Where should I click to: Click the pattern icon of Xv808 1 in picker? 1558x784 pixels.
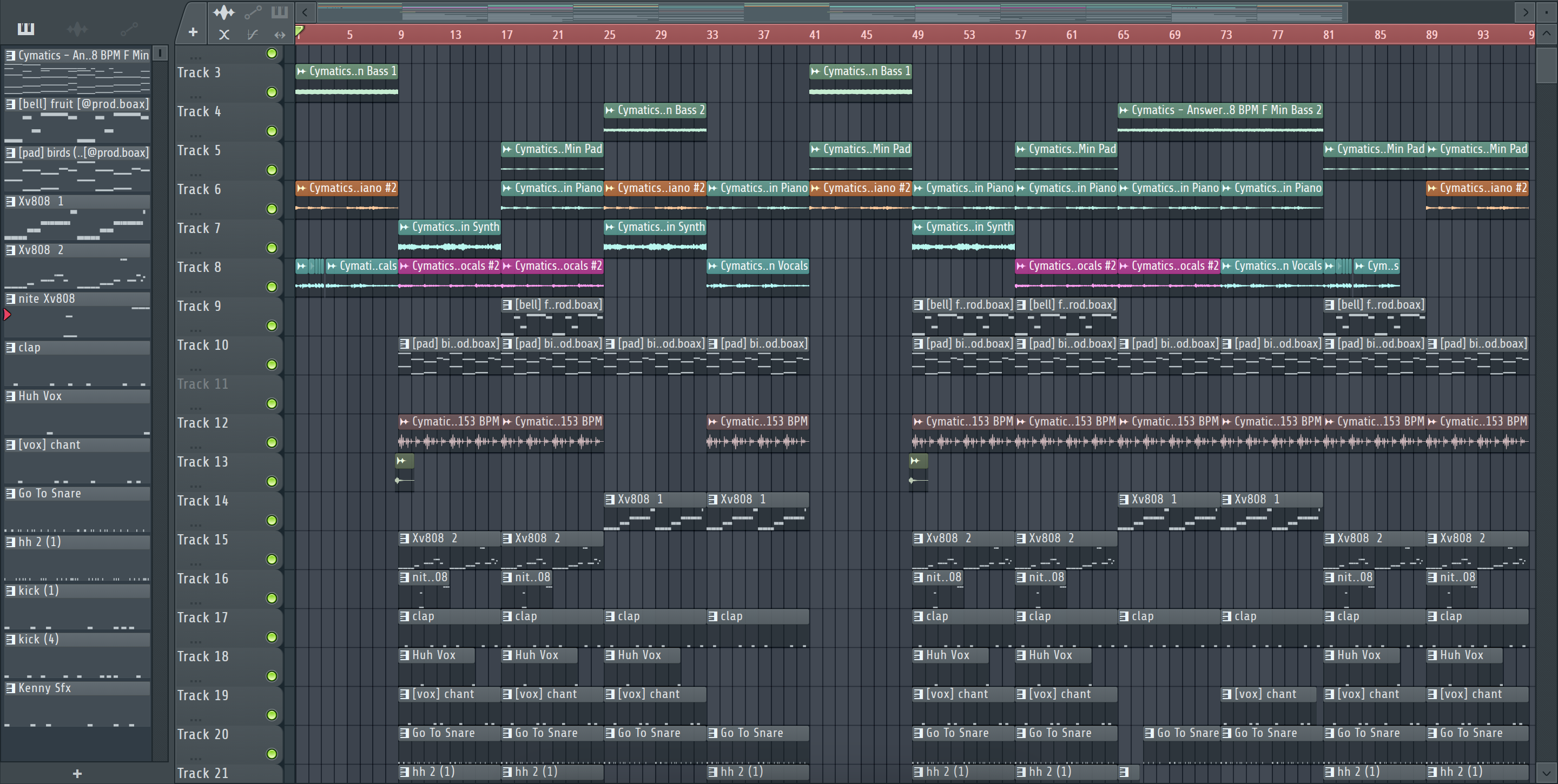pos(10,201)
